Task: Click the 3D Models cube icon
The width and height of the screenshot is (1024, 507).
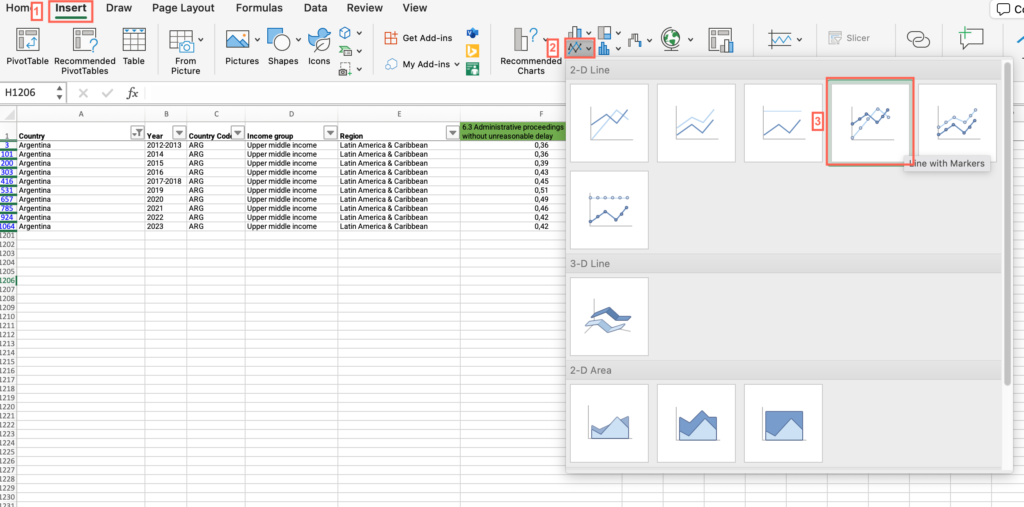Action: [x=345, y=33]
